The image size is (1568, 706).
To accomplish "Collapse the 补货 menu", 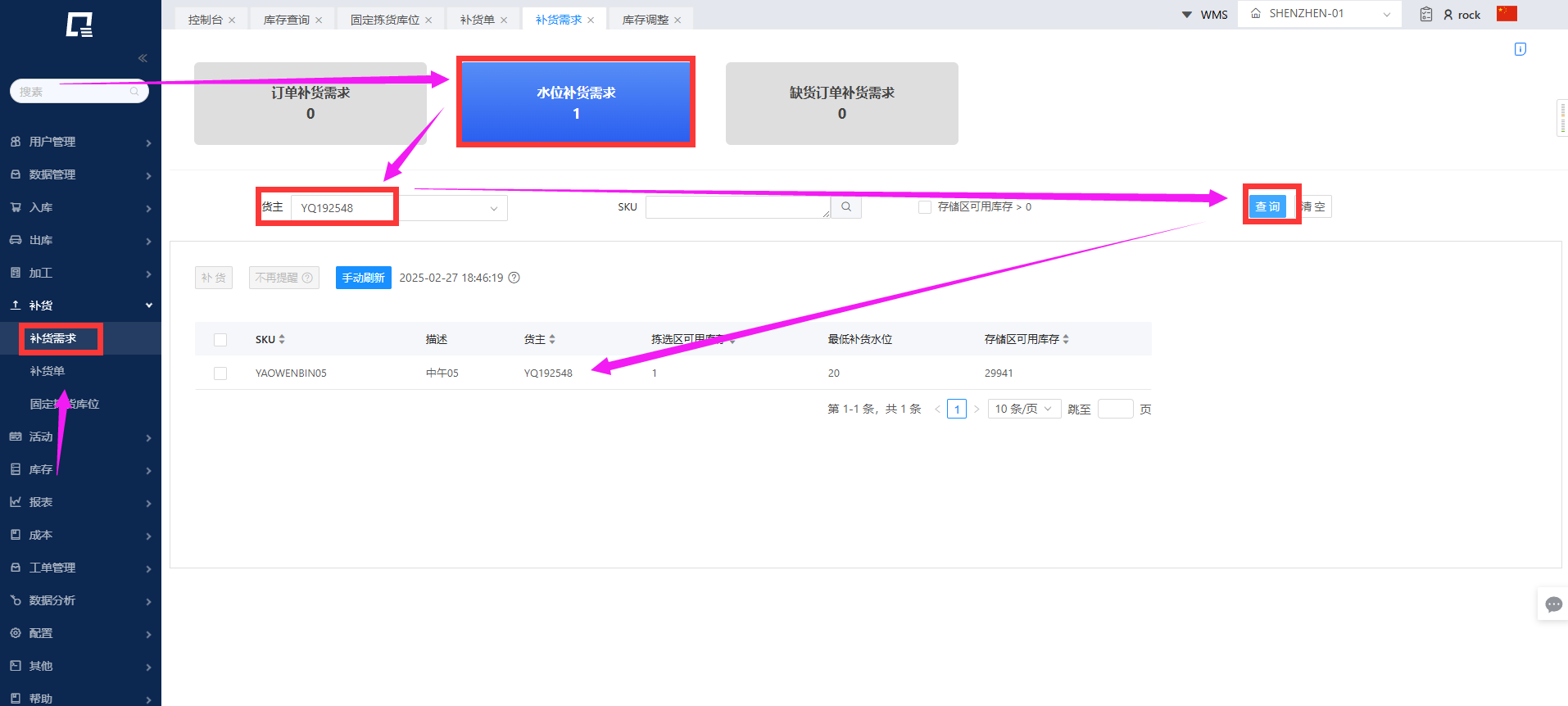I will pyautogui.click(x=80, y=305).
